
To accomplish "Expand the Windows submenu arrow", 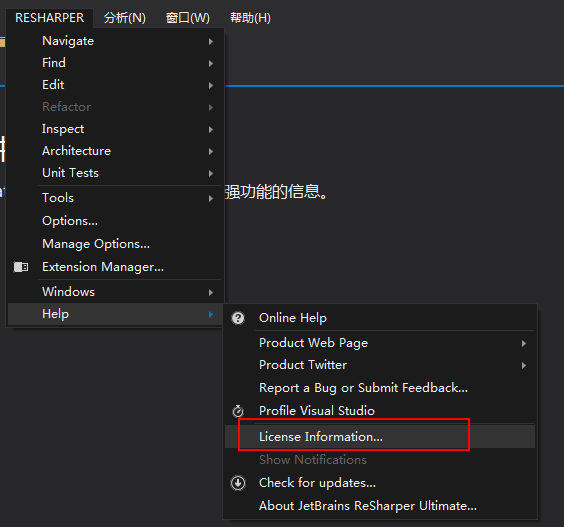I will [x=211, y=292].
